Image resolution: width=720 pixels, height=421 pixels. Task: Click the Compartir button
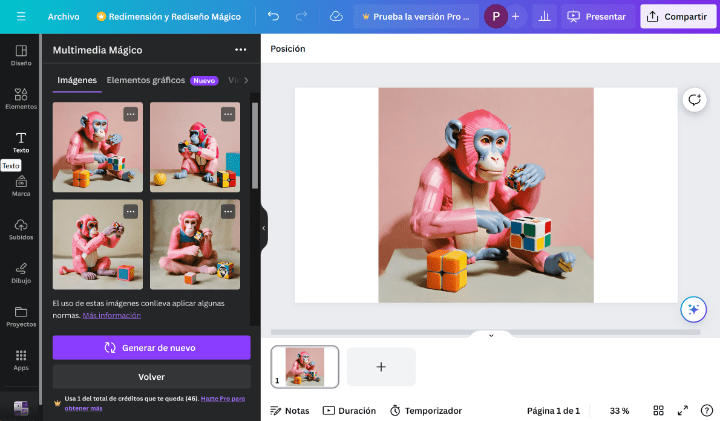coord(678,17)
